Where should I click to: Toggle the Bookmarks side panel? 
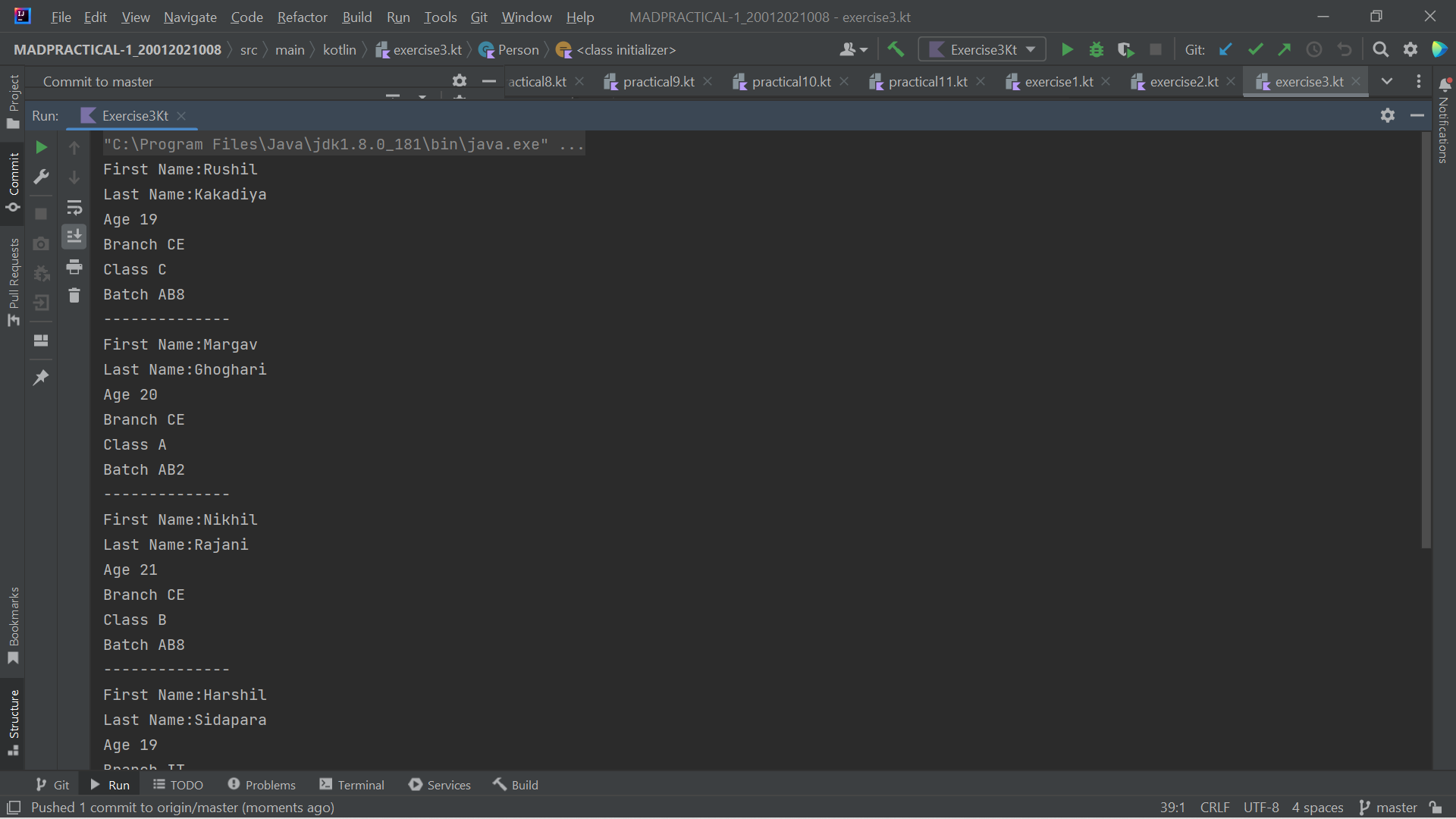click(x=14, y=626)
